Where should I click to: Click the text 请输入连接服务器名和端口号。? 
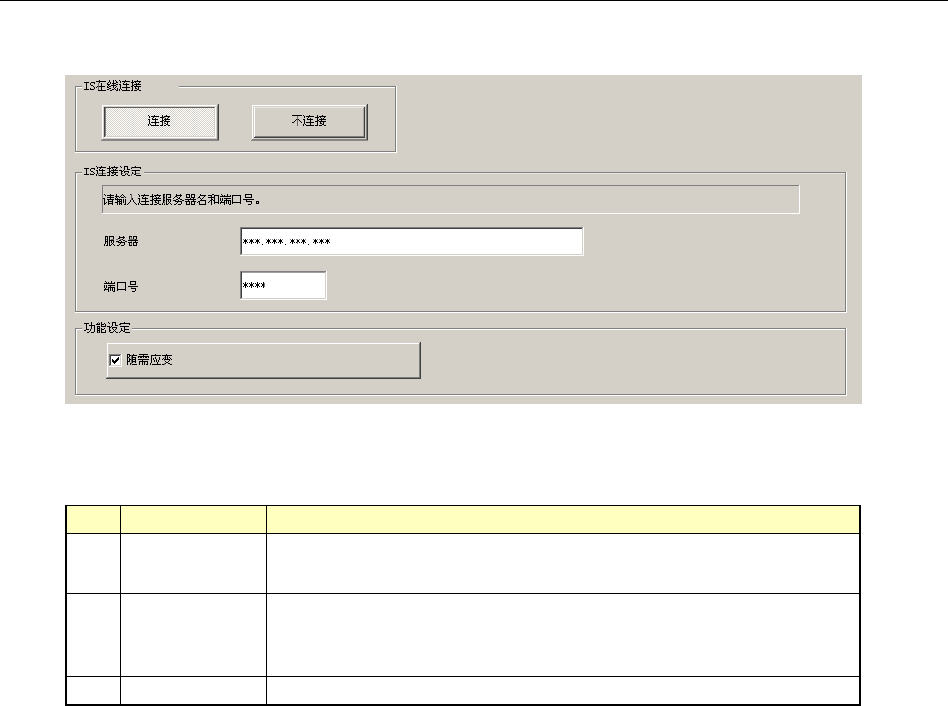(x=182, y=199)
